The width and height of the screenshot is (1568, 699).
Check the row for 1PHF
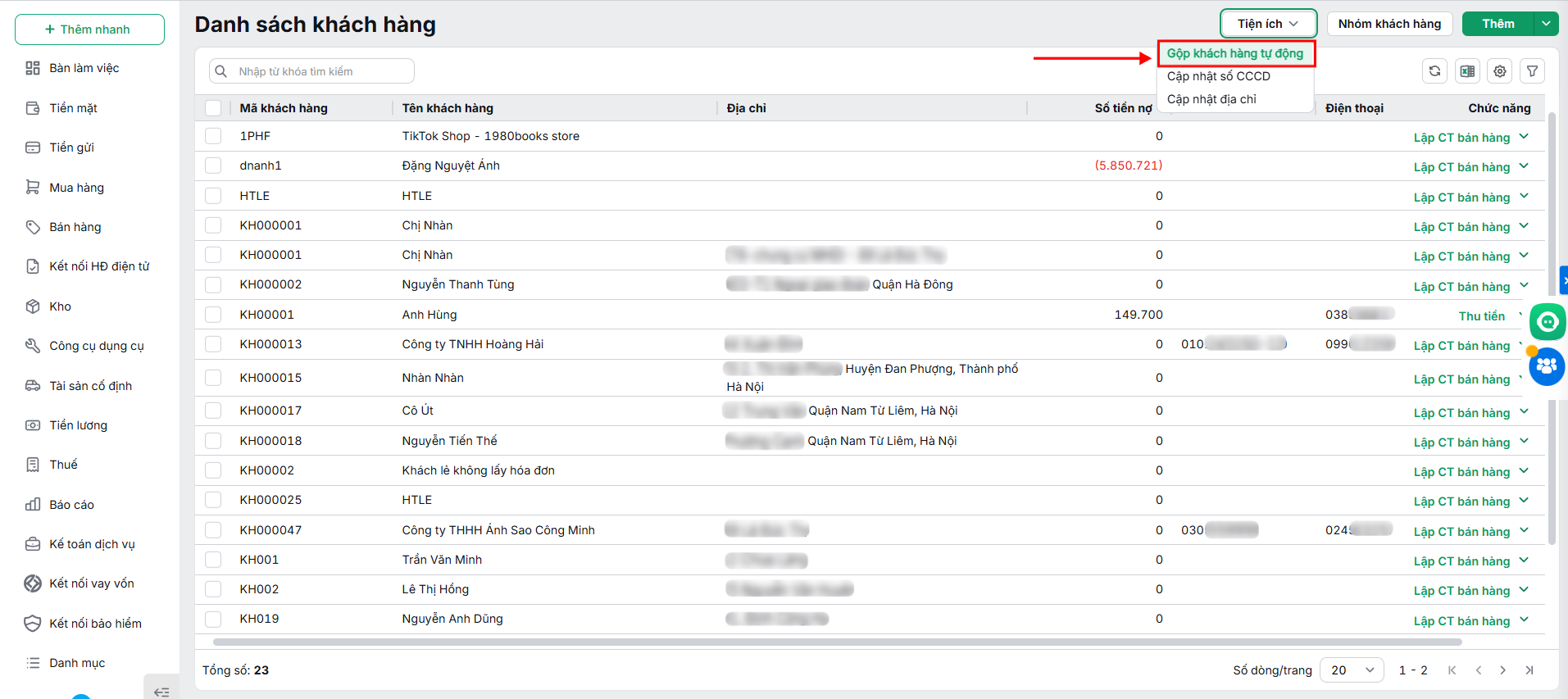click(x=213, y=136)
